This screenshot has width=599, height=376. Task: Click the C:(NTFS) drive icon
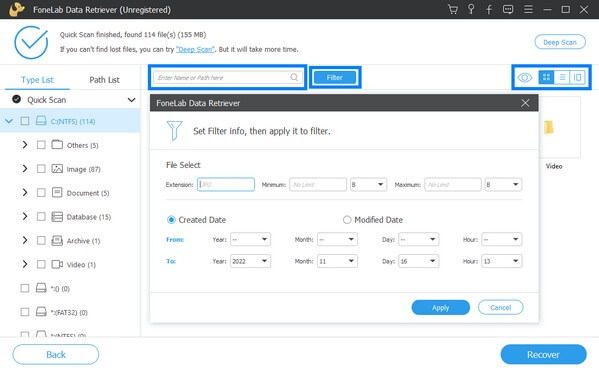point(41,121)
